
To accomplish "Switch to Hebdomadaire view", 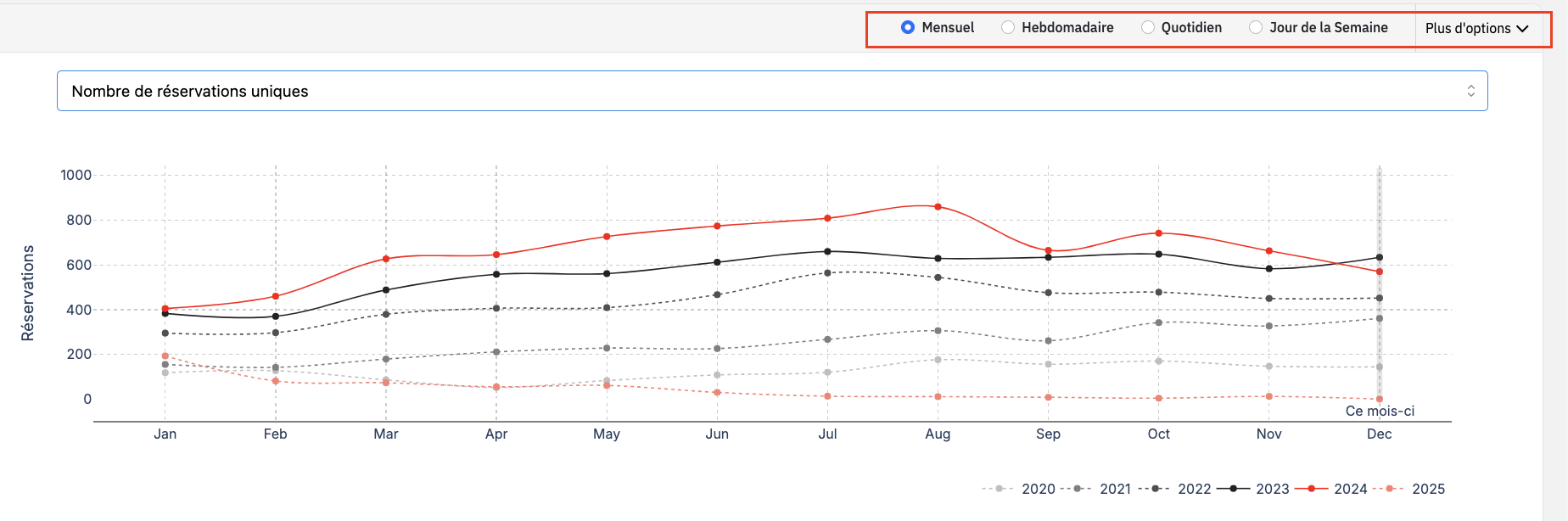I will pyautogui.click(x=1008, y=27).
